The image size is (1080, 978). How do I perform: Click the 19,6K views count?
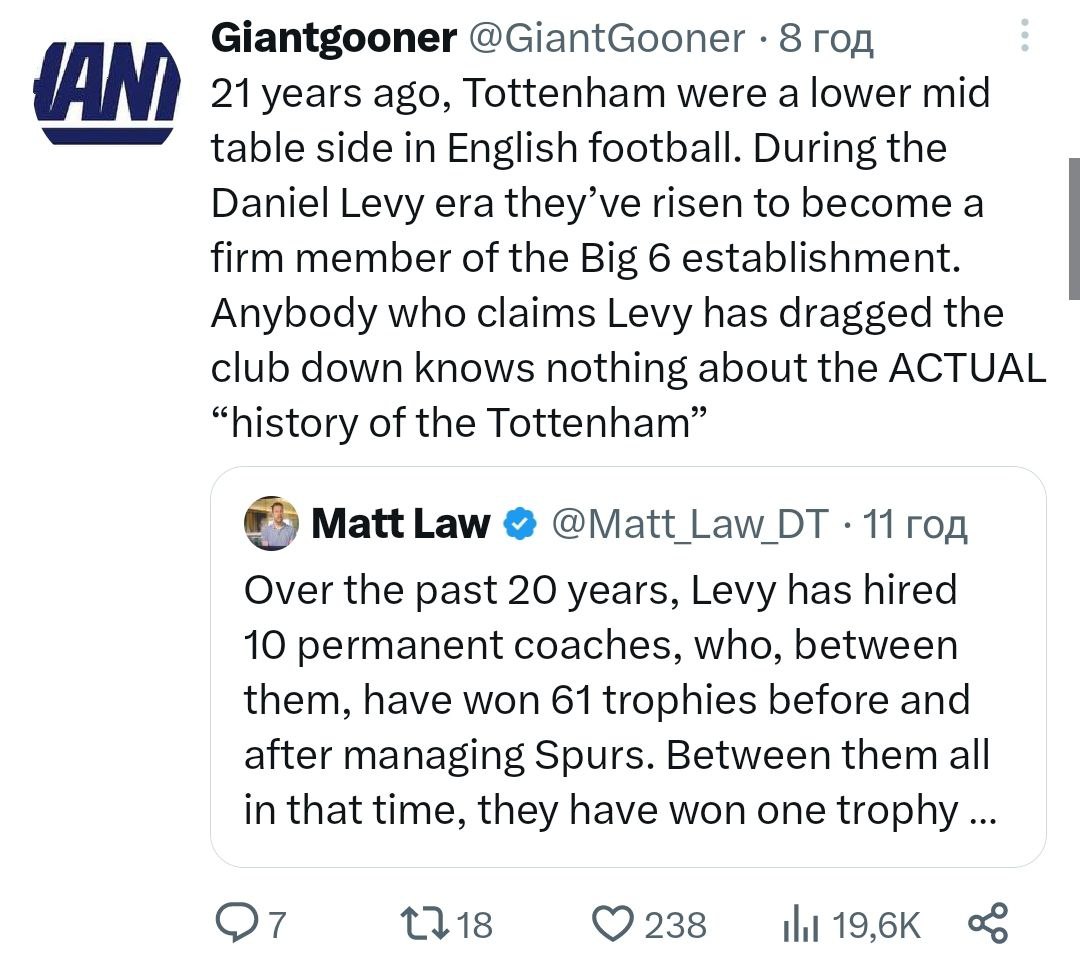pos(877,924)
